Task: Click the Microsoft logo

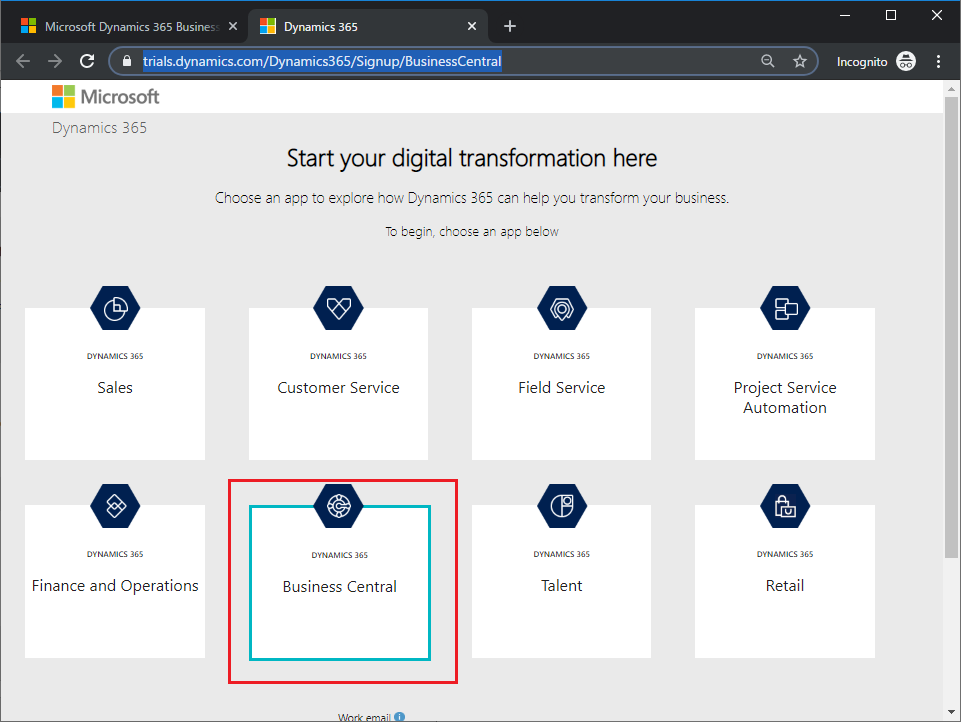Action: point(105,97)
